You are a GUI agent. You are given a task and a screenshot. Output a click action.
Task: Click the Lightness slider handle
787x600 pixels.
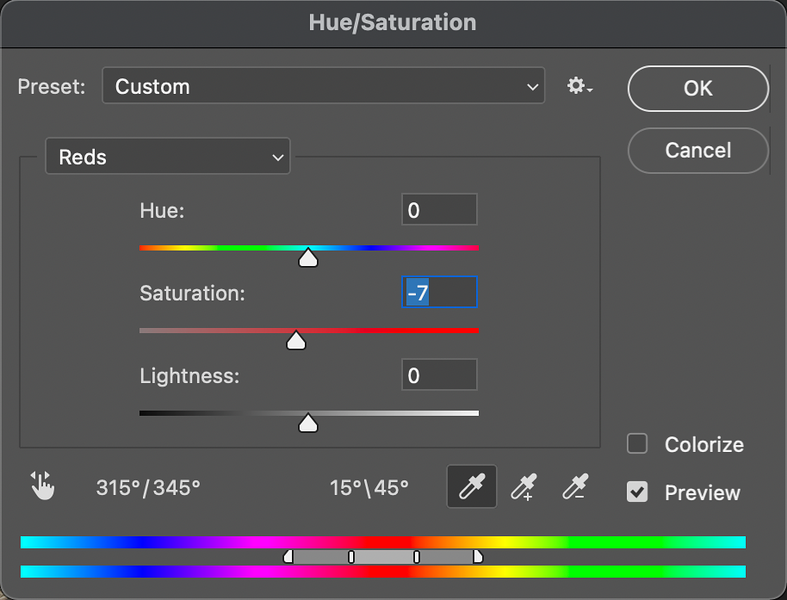coord(308,423)
